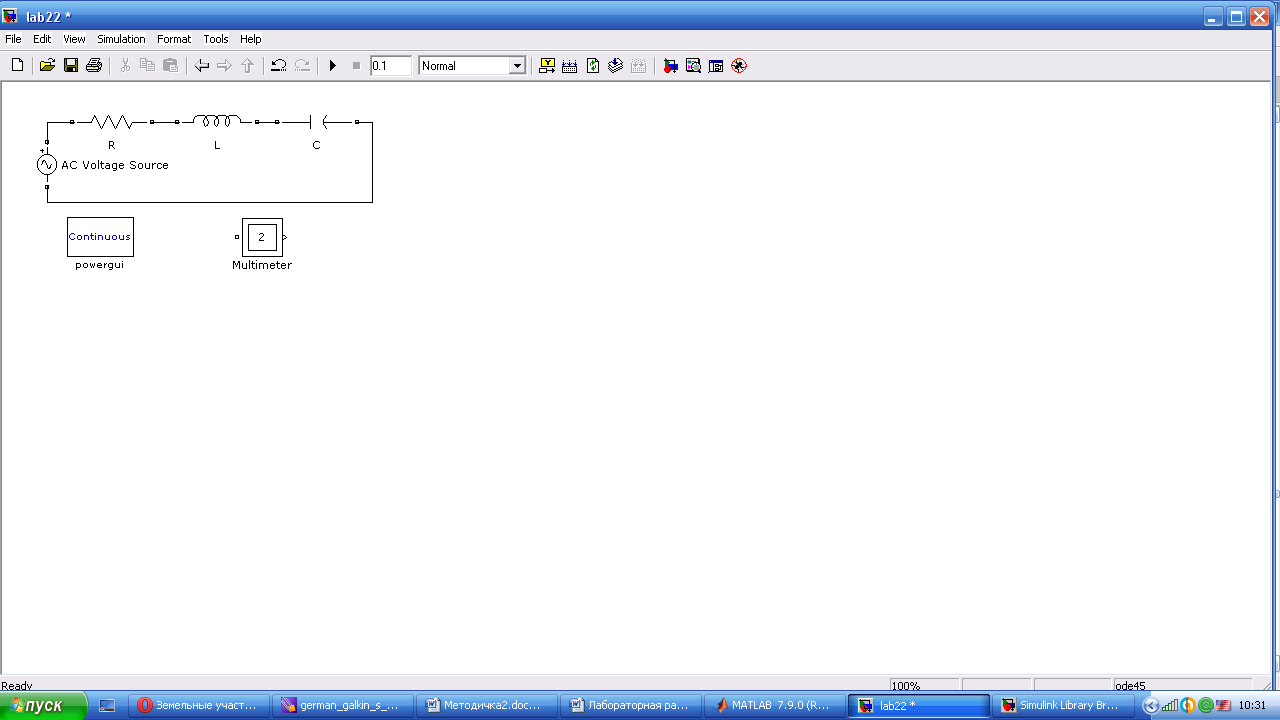Open the Model Explorer icon
1280x720 pixels.
[693, 66]
